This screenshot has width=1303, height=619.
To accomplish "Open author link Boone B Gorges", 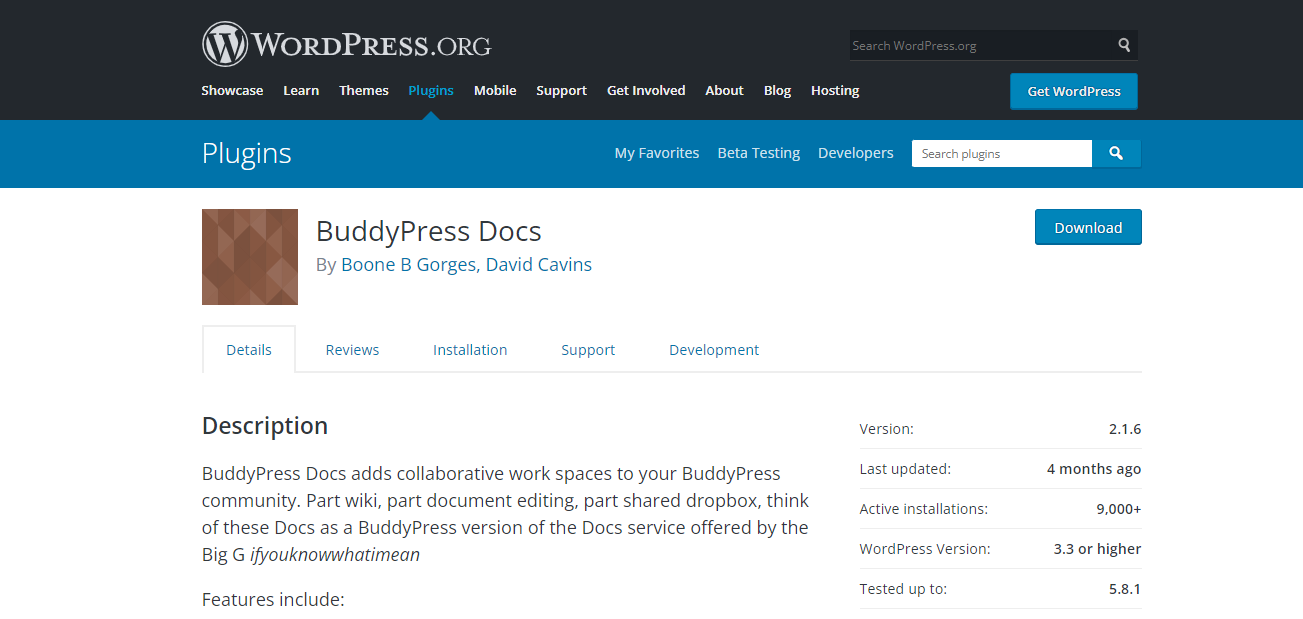I will (408, 264).
